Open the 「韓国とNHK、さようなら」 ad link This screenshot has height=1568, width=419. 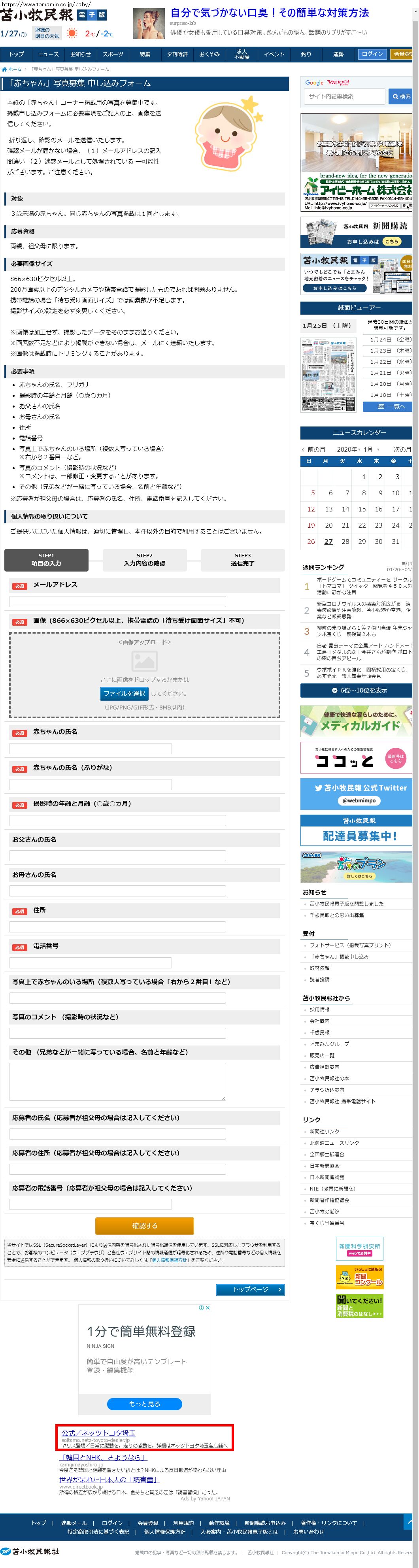click(x=103, y=1457)
